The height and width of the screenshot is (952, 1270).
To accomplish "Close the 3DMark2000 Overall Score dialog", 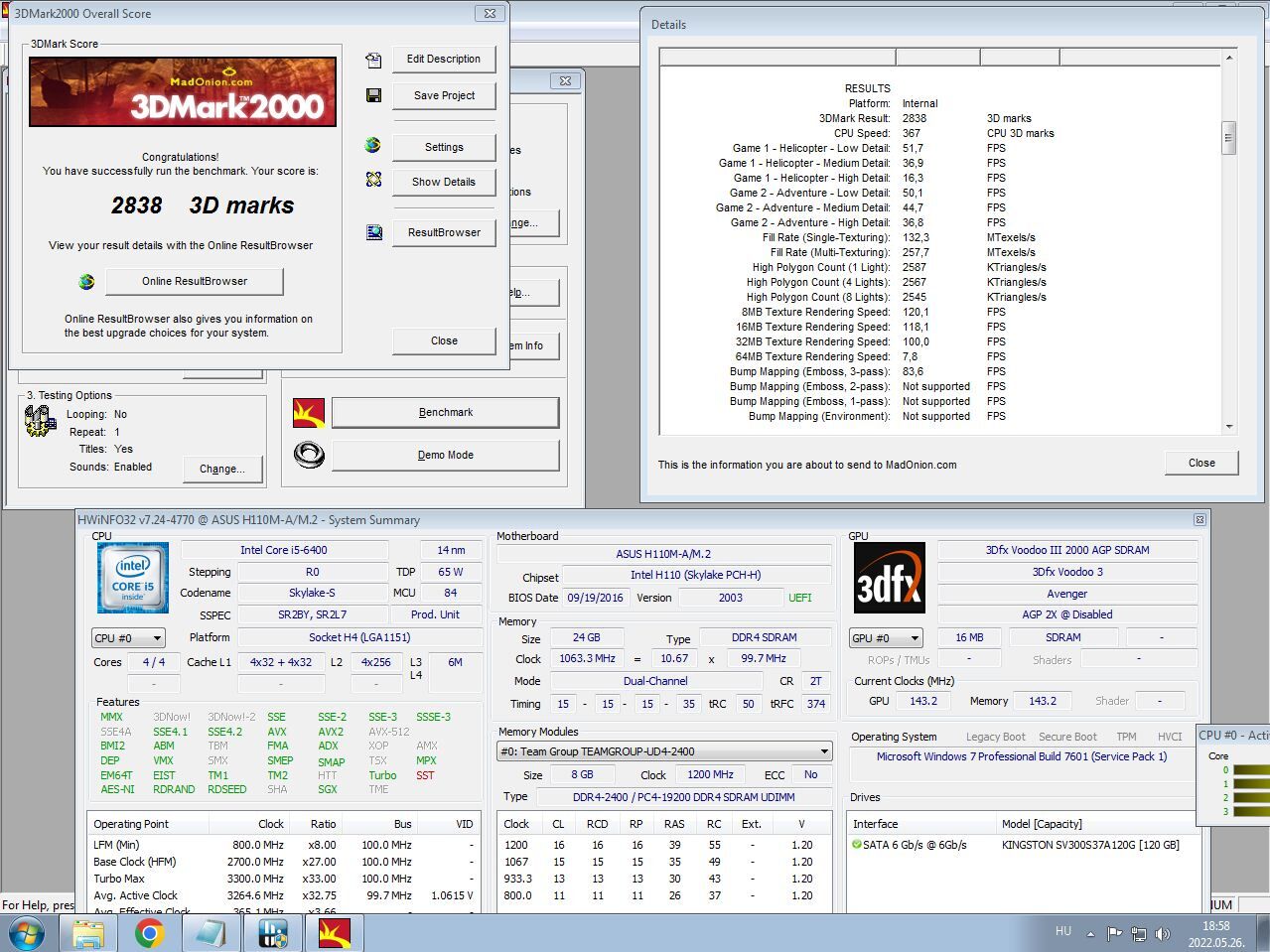I will [x=490, y=13].
